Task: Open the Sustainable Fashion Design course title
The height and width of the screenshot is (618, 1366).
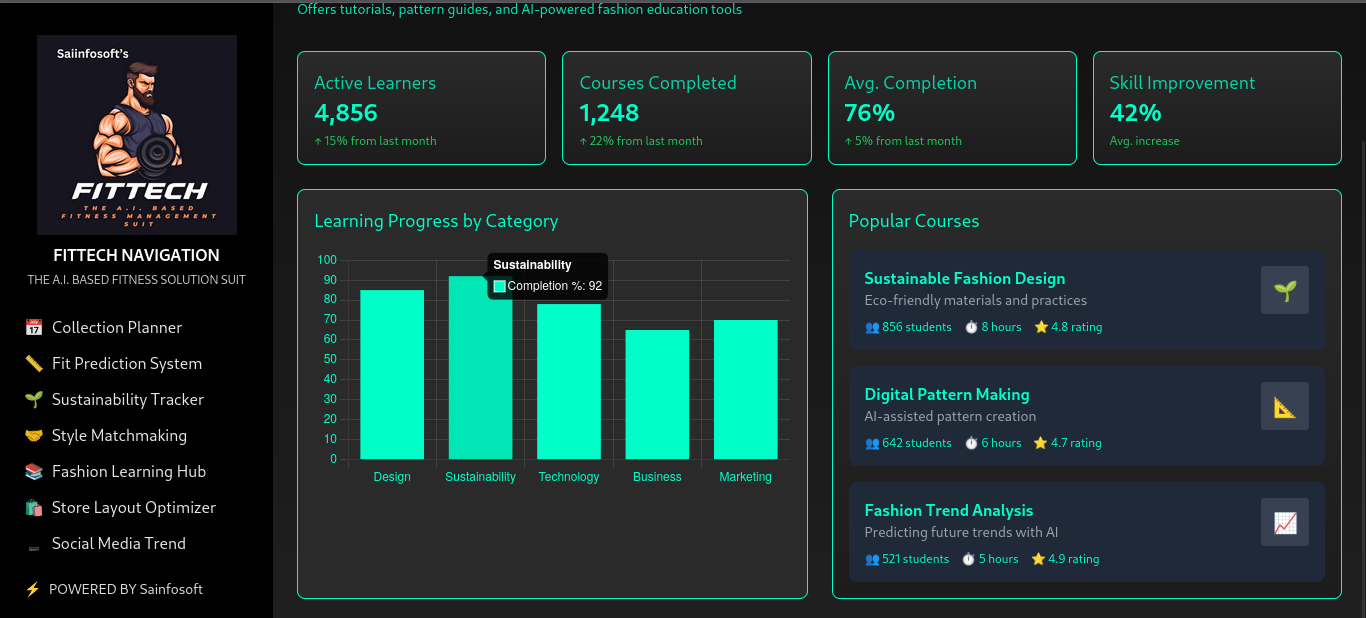Action: click(964, 279)
